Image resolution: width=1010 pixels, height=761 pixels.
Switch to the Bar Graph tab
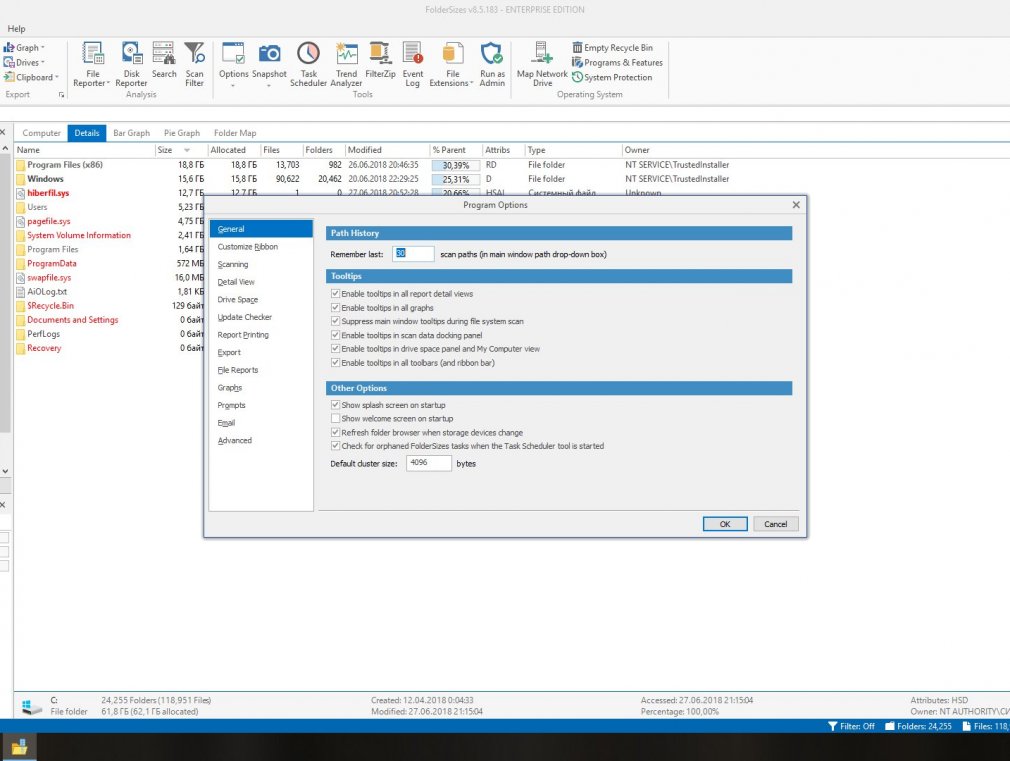point(131,133)
